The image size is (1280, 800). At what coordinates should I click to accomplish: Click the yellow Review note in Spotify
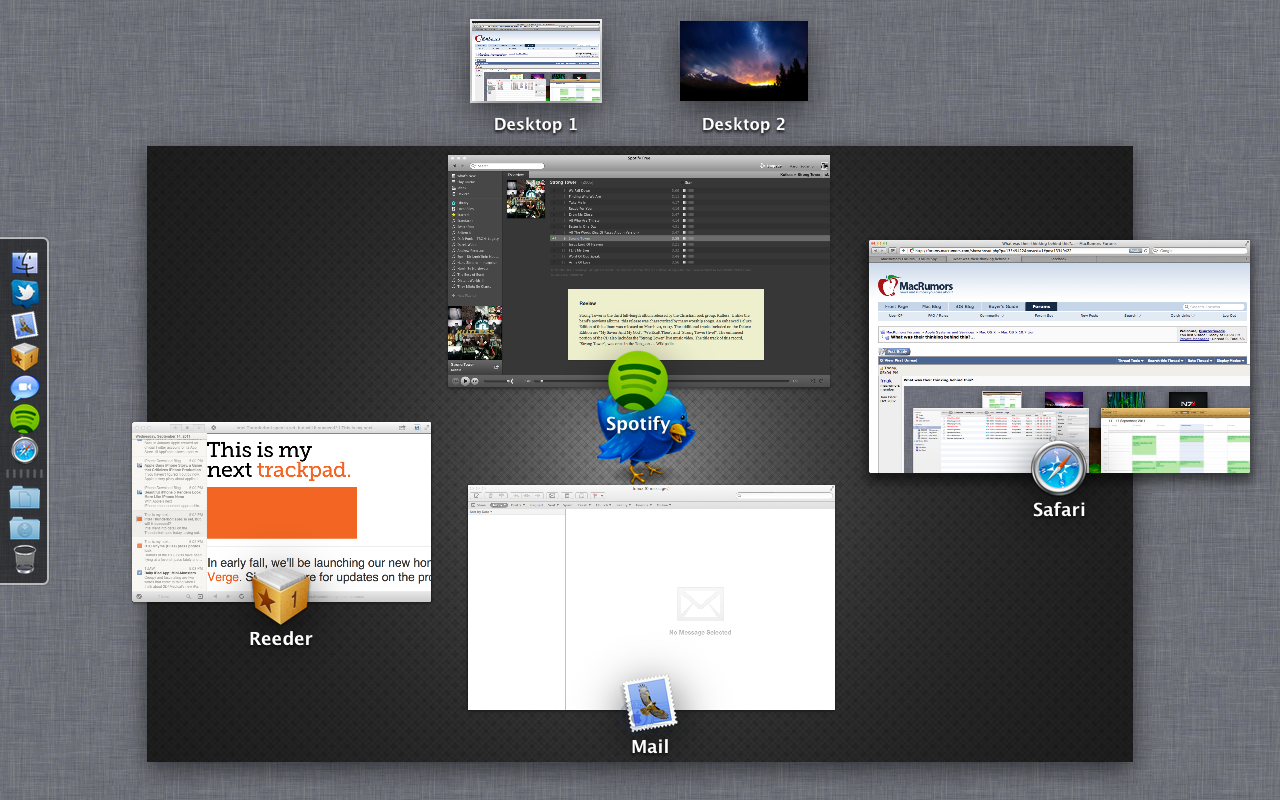(x=666, y=324)
